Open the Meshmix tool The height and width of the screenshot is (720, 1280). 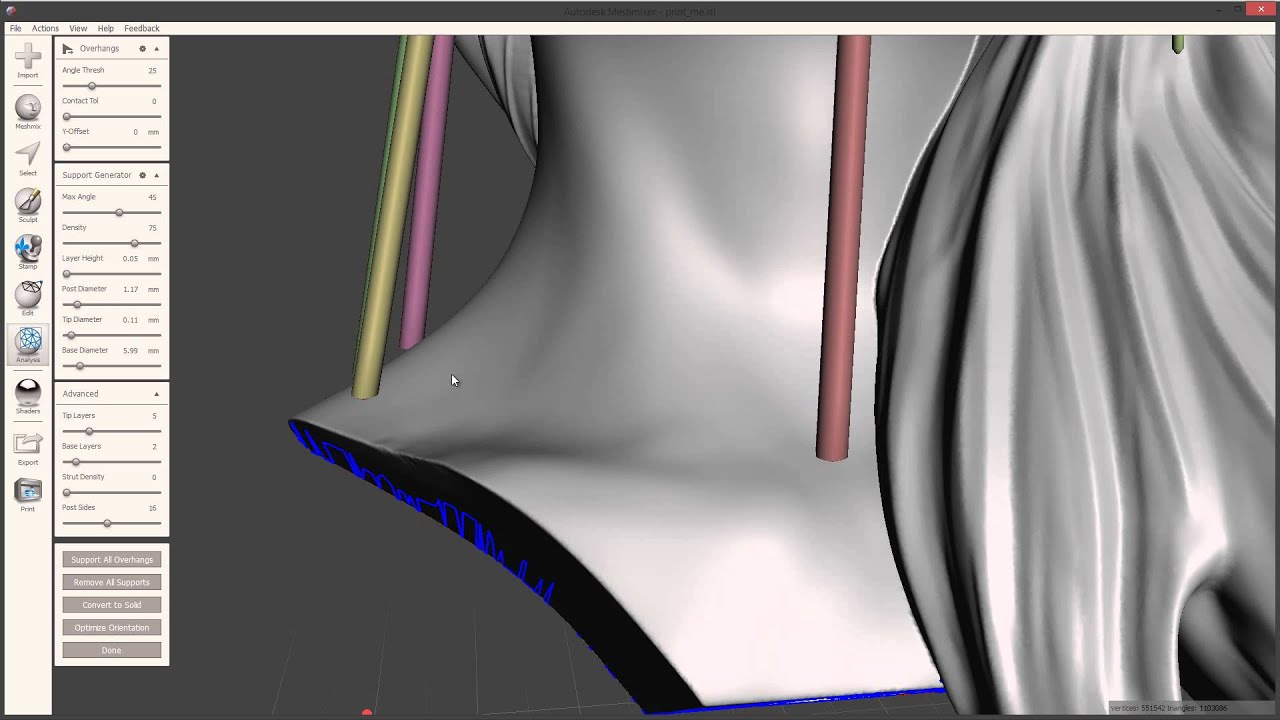[28, 112]
